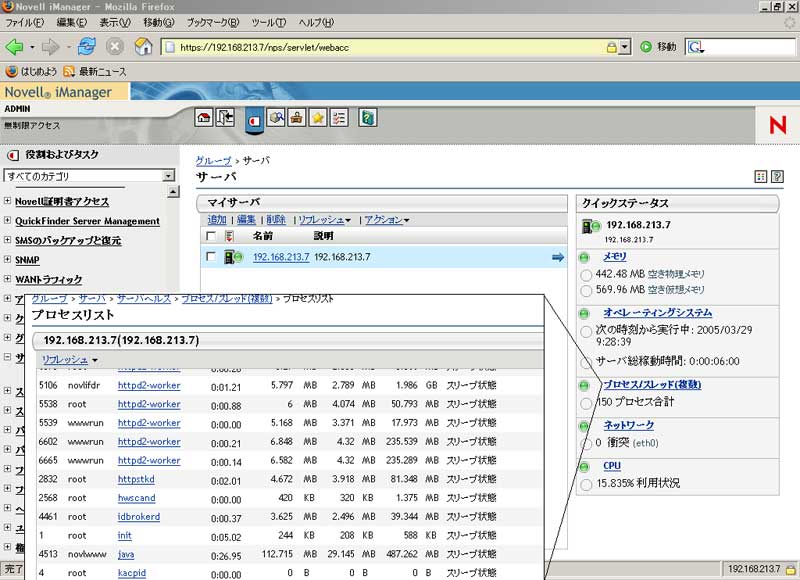The width and height of the screenshot is (800, 580).
Task: Open the iManager Help book icon
Action: click(367, 118)
